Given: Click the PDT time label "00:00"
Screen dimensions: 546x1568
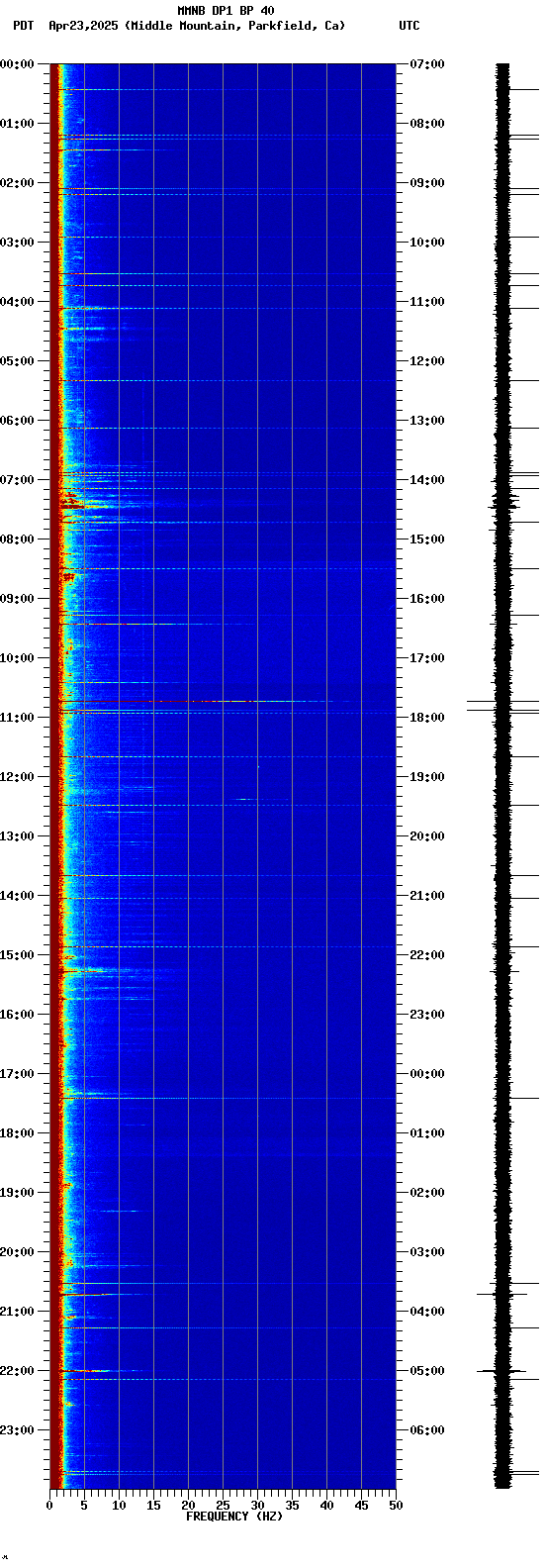Looking at the screenshot, I should pyautogui.click(x=17, y=64).
